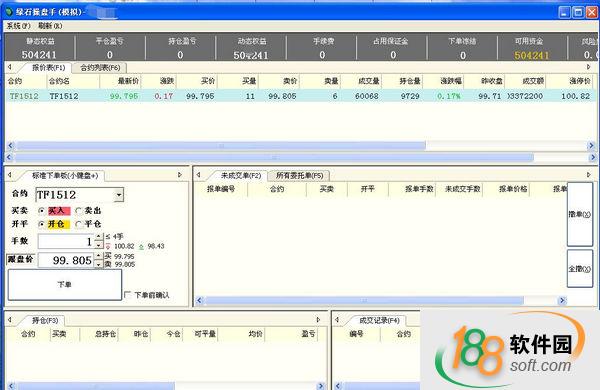Screen dimensions: 600x390
Task: Increase the price with the up stepper
Action: [x=99, y=256]
